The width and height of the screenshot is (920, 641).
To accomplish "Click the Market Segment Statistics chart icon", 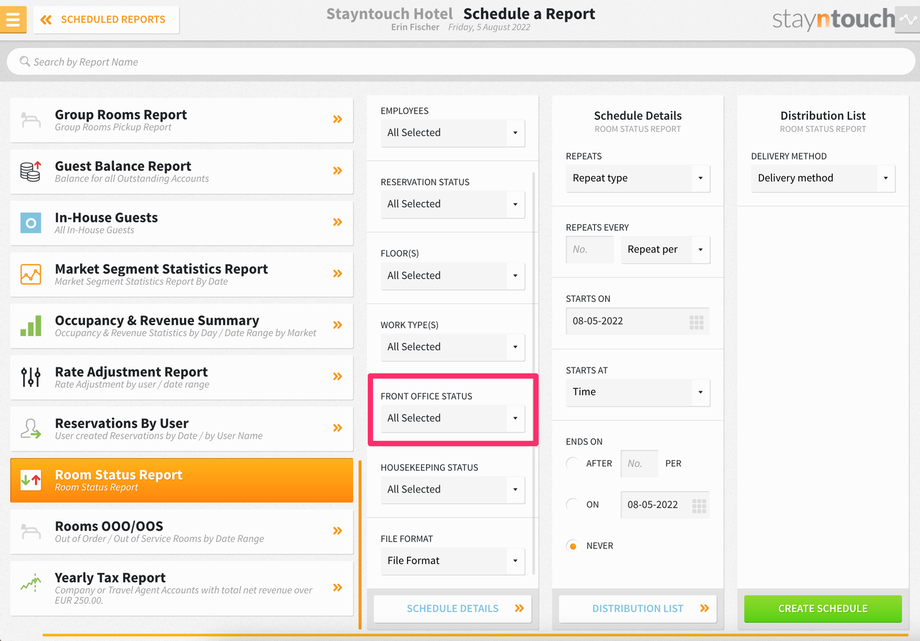I will [31, 274].
